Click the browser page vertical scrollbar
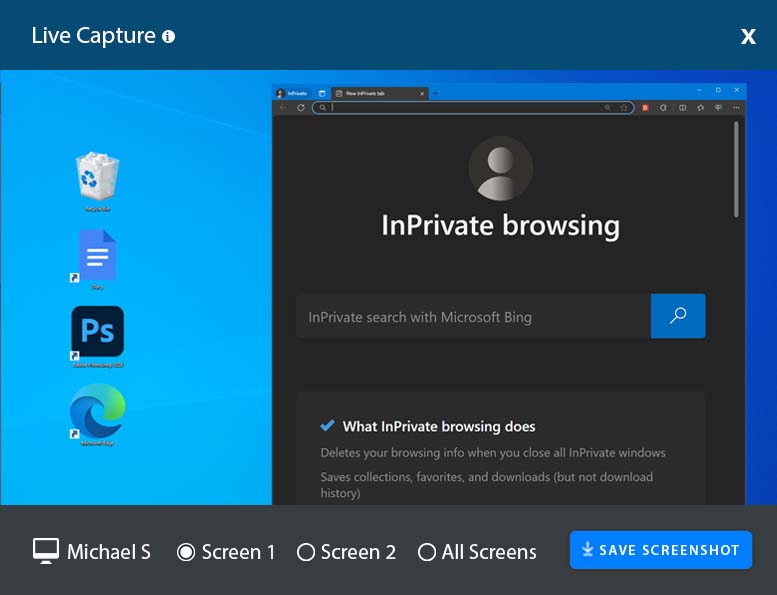 (737, 170)
